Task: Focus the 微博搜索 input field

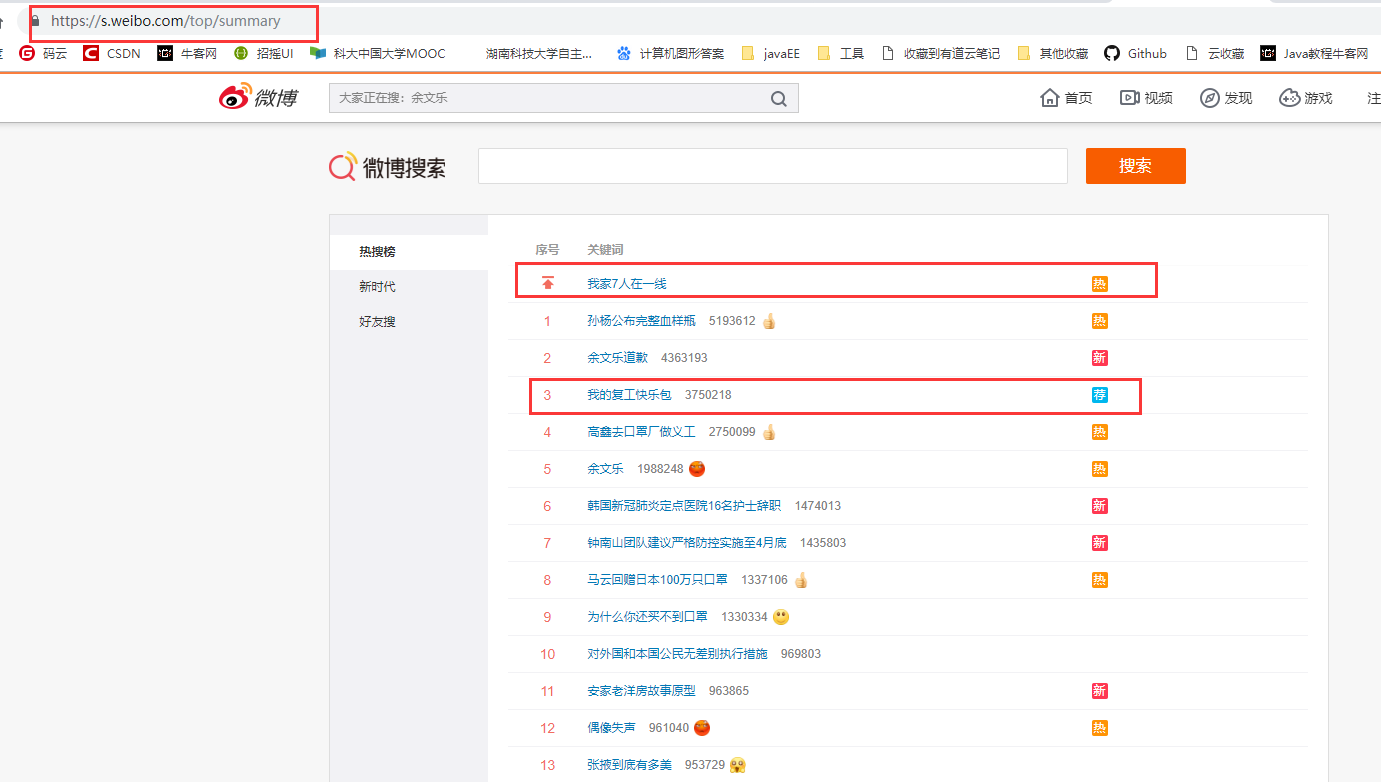Action: click(773, 166)
